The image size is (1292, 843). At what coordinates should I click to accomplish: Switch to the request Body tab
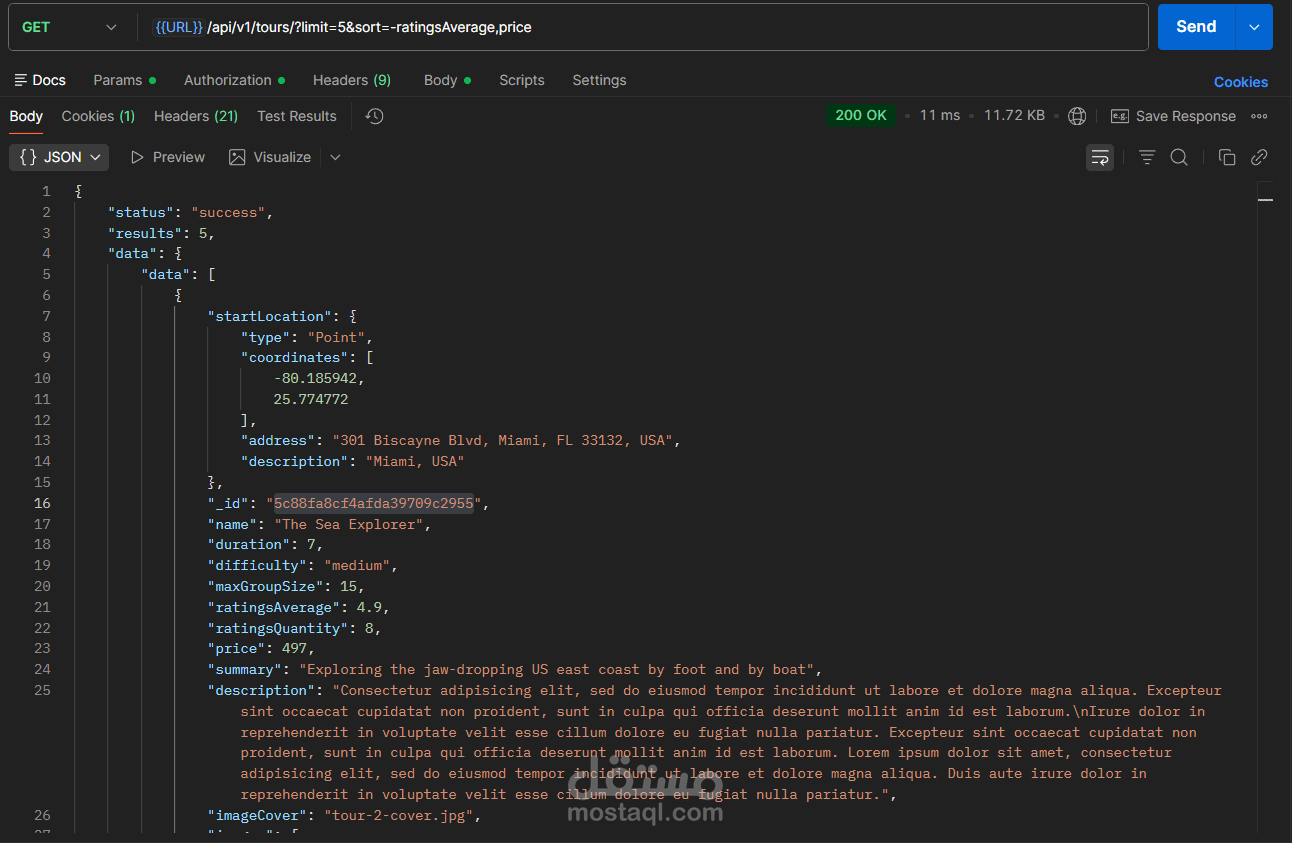click(447, 80)
